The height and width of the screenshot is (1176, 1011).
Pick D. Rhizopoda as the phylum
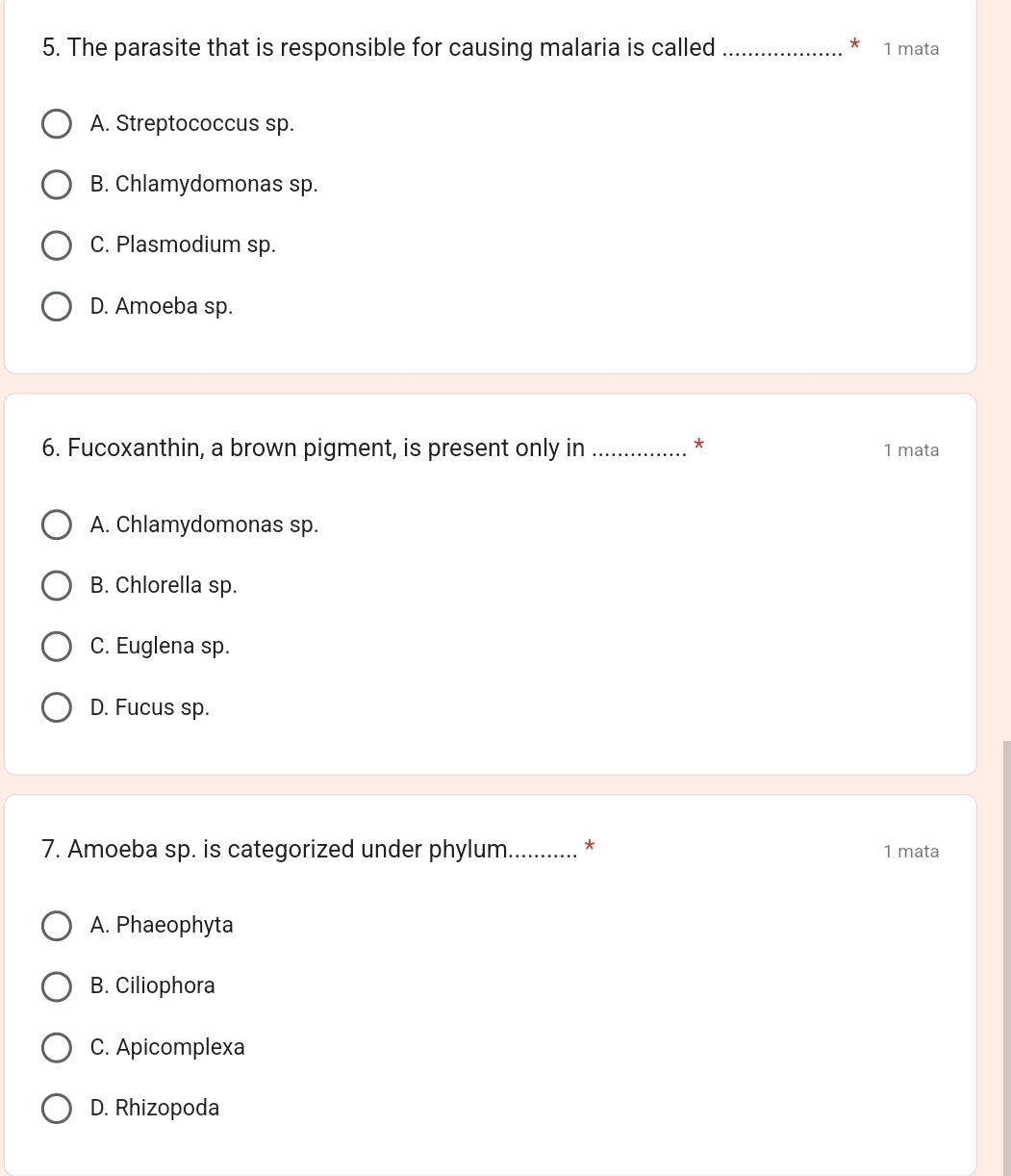coord(57,1109)
